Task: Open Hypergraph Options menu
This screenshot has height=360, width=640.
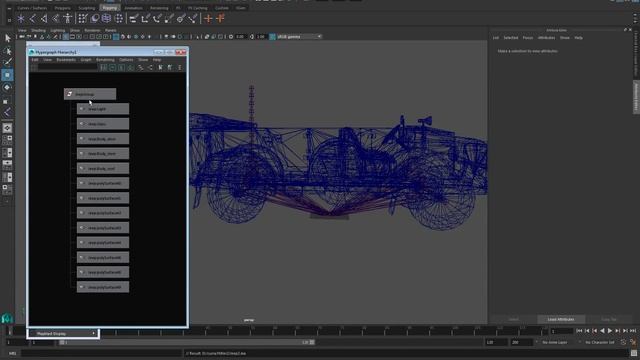Action: (x=126, y=60)
